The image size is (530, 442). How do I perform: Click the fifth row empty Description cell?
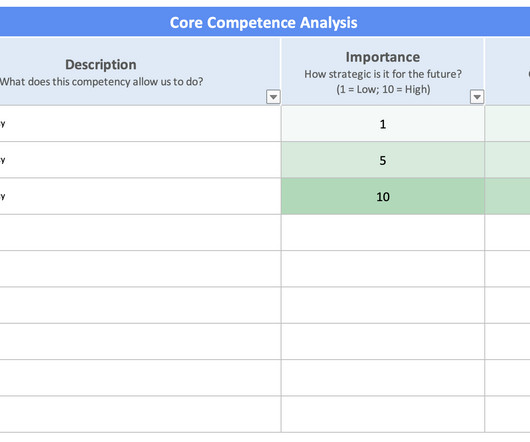(x=140, y=269)
